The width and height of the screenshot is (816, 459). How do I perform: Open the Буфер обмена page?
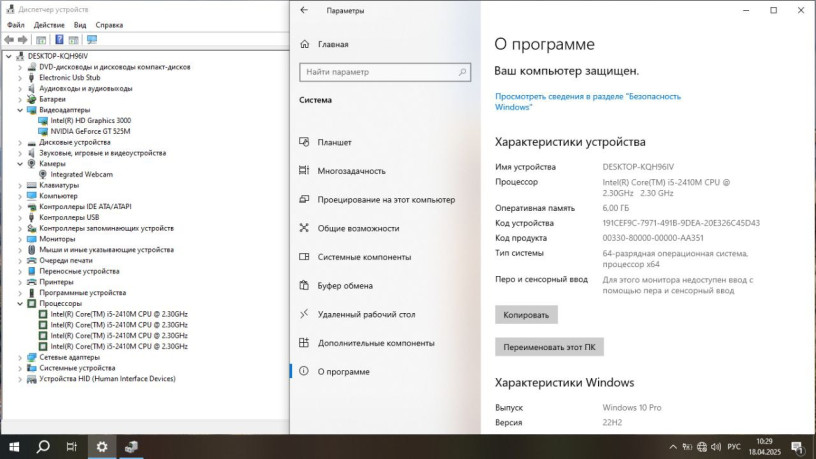click(x=345, y=285)
